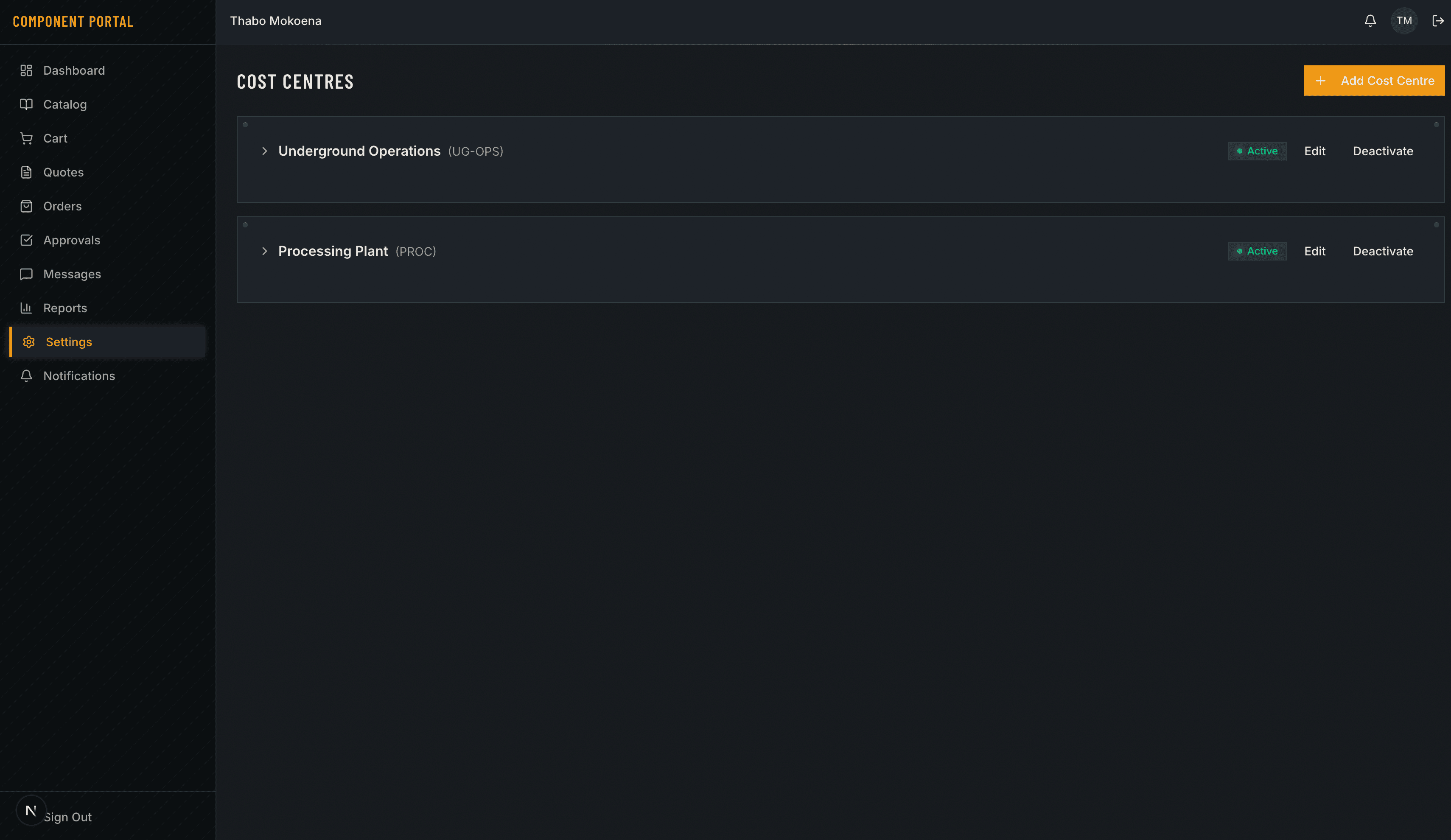Click the Dashboard grid icon
The height and width of the screenshot is (840, 1451).
coord(26,70)
